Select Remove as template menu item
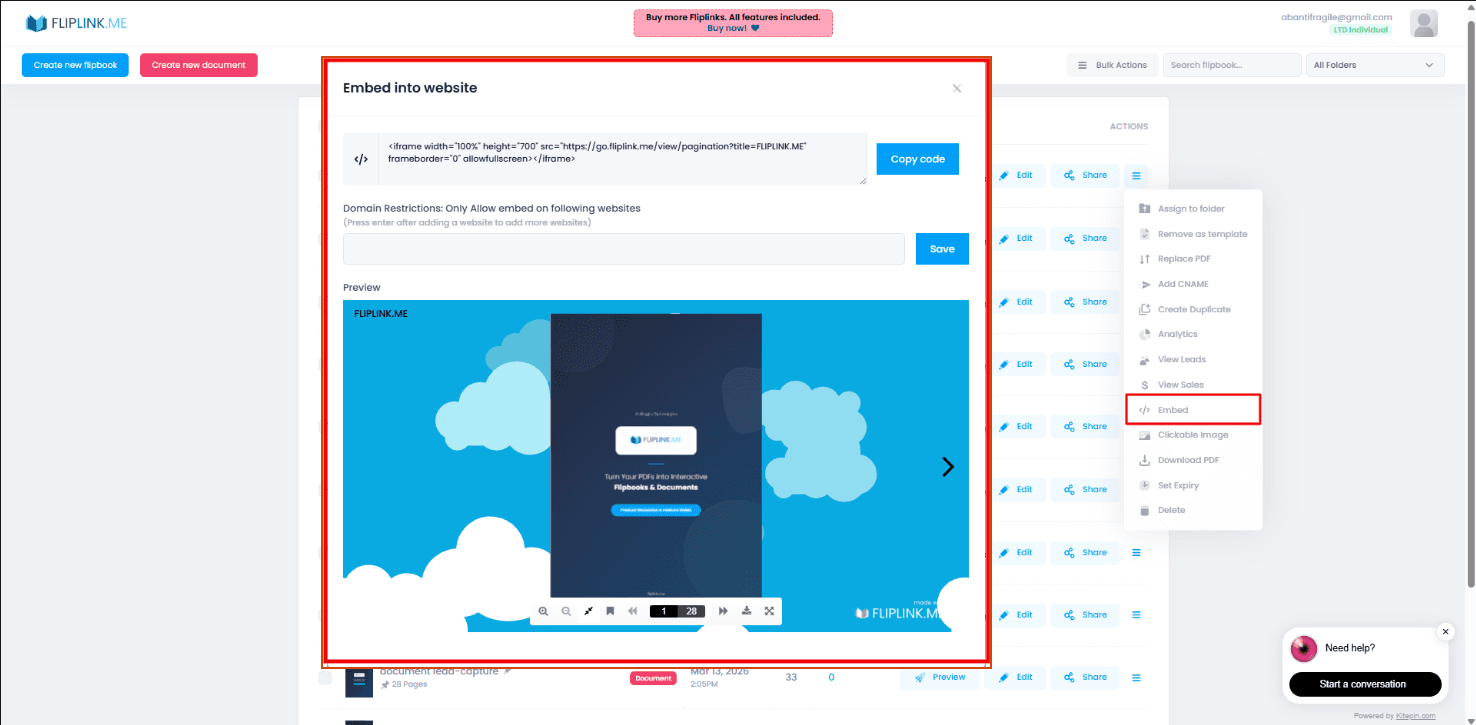Viewport: 1476px width, 725px height. (1194, 234)
